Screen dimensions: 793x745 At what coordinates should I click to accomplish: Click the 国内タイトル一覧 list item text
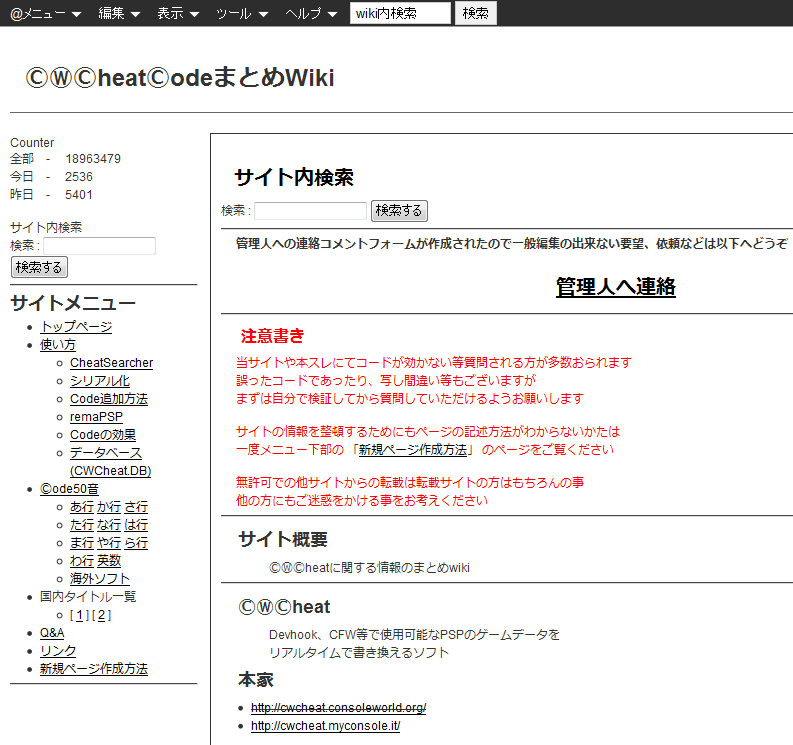point(88,597)
